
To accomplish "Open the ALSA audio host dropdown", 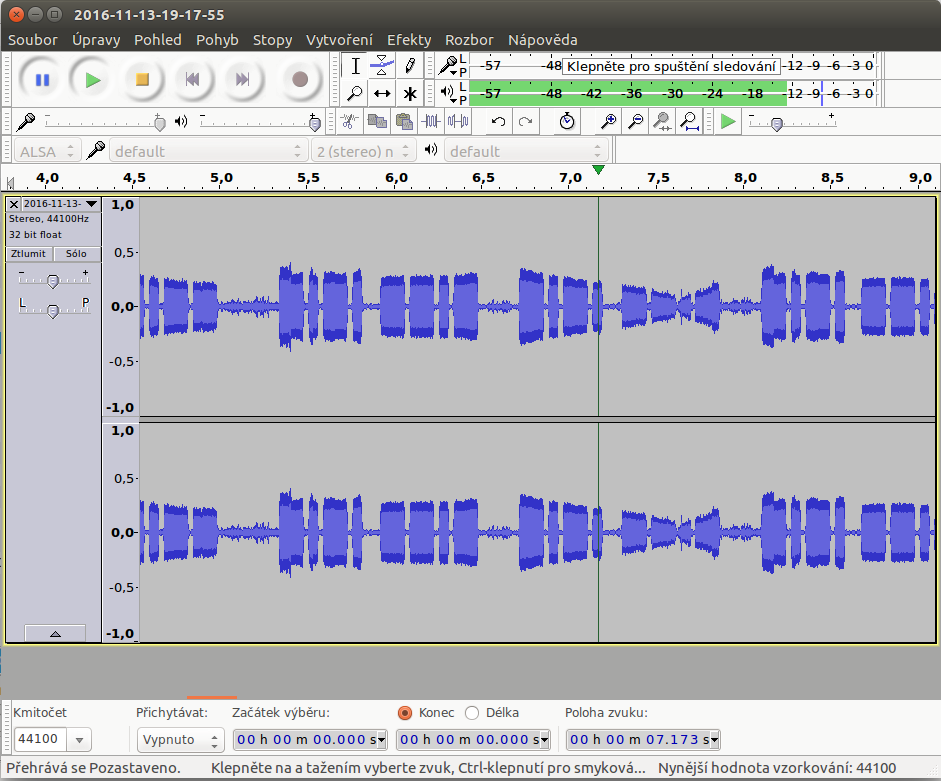I will click(46, 151).
